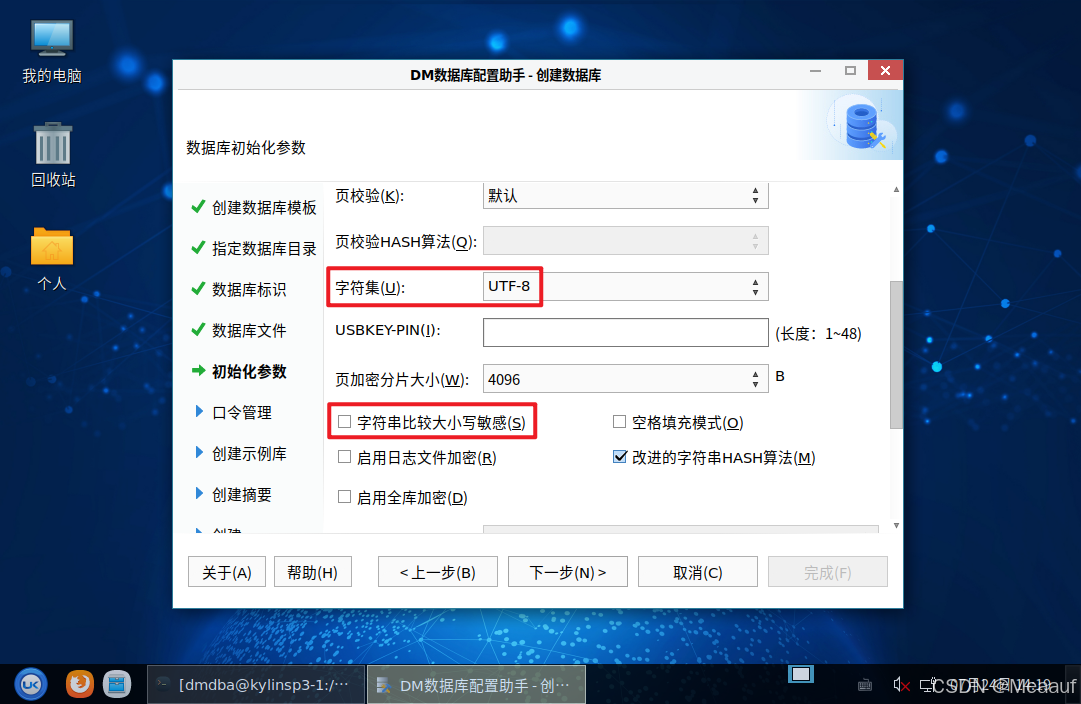Click the keyboard tray icon
Screen dimensions: 1081x704
click(865, 685)
